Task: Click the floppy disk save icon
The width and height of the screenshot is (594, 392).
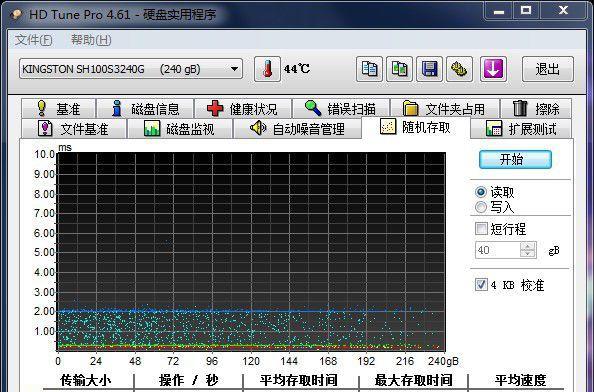Action: [x=429, y=69]
